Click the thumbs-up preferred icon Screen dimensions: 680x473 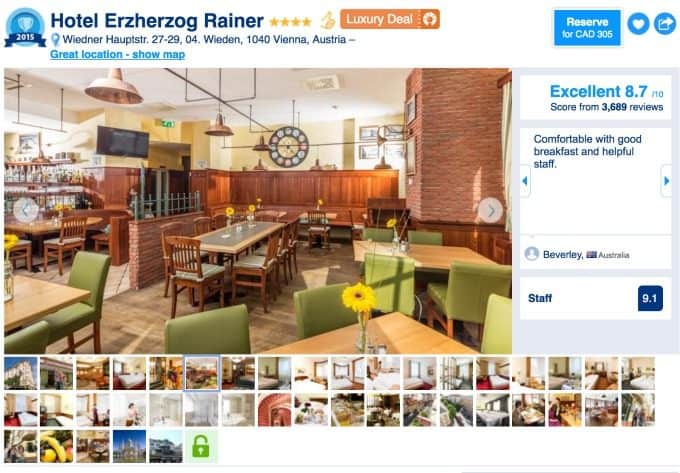tap(328, 20)
